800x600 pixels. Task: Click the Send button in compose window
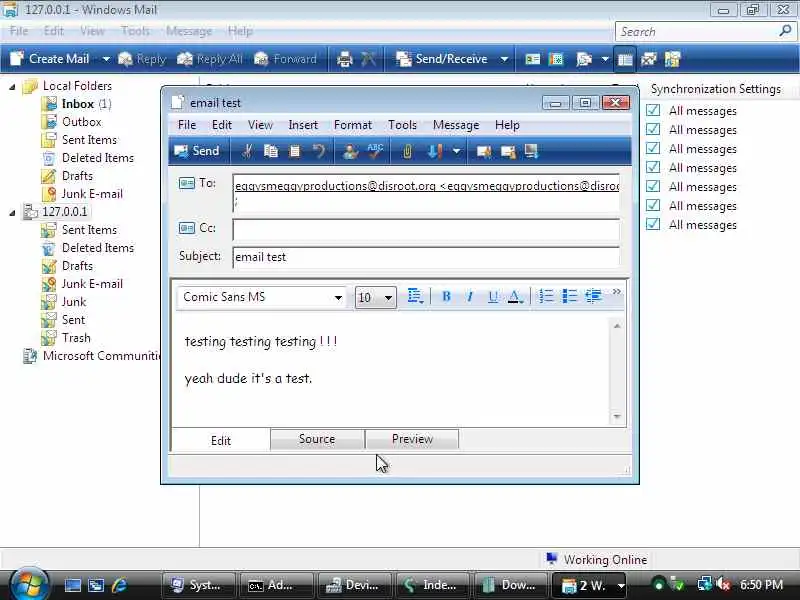pos(197,151)
